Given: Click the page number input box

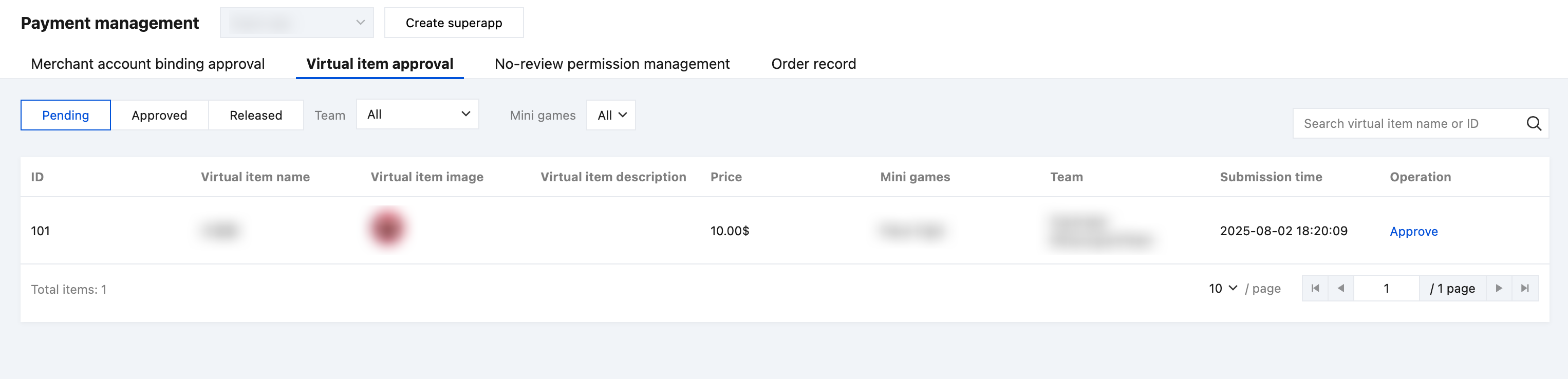Looking at the screenshot, I should click(x=1386, y=288).
